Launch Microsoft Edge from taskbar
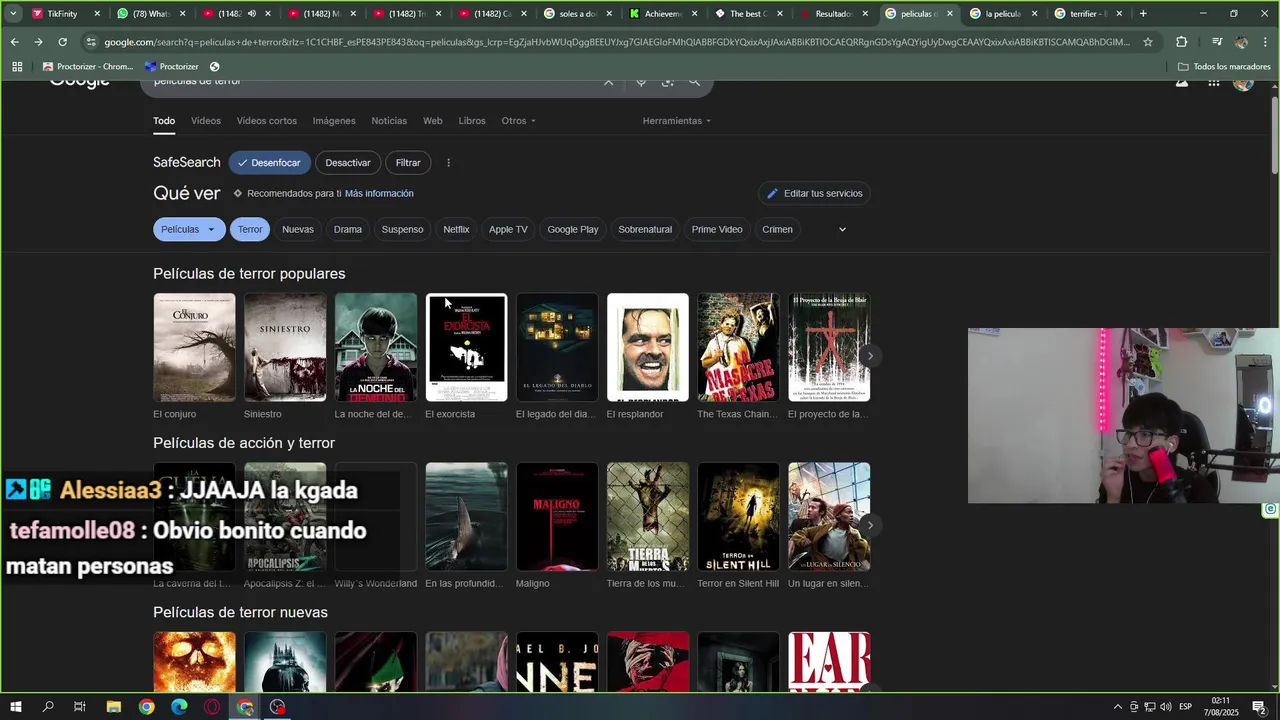Viewport: 1280px width, 720px height. coord(179,707)
